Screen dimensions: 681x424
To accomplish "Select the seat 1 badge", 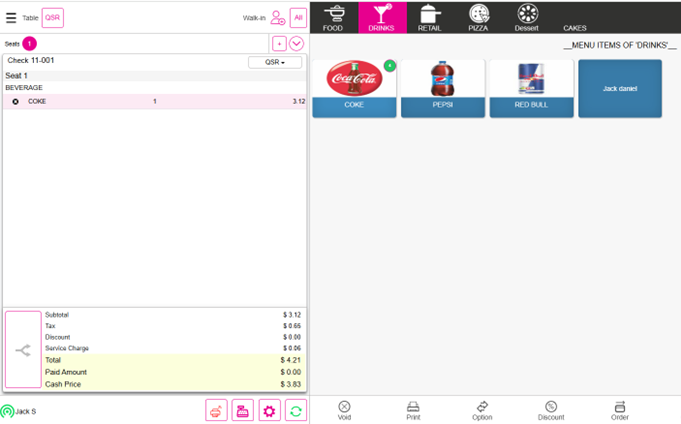I will point(29,43).
